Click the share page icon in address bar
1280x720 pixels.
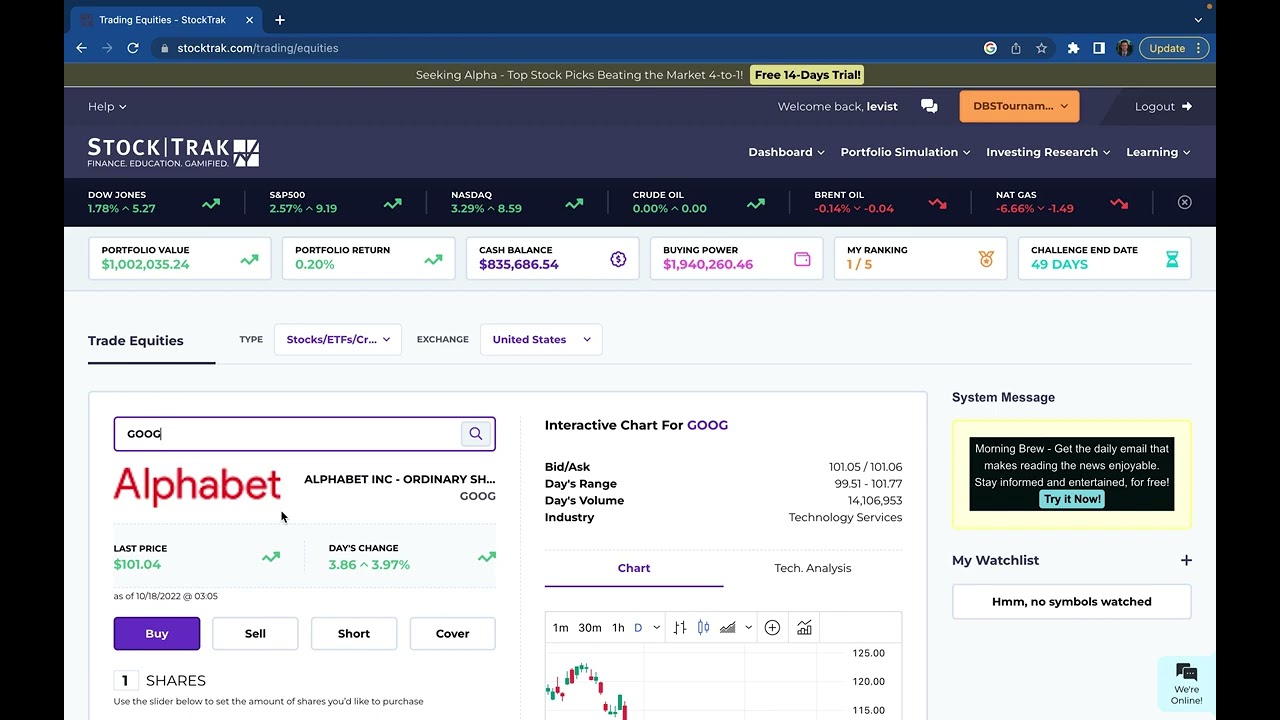pos(1016,48)
